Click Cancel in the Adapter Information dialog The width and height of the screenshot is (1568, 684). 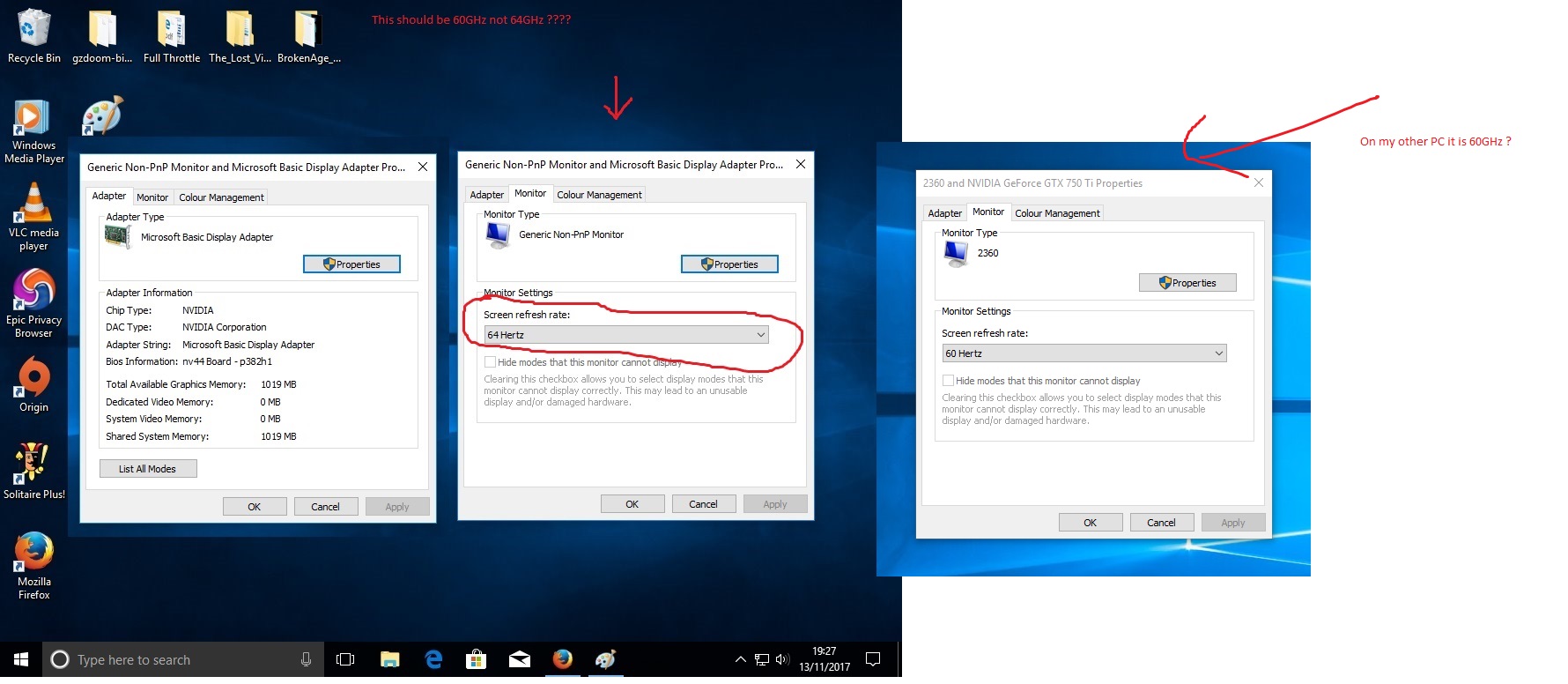point(325,507)
